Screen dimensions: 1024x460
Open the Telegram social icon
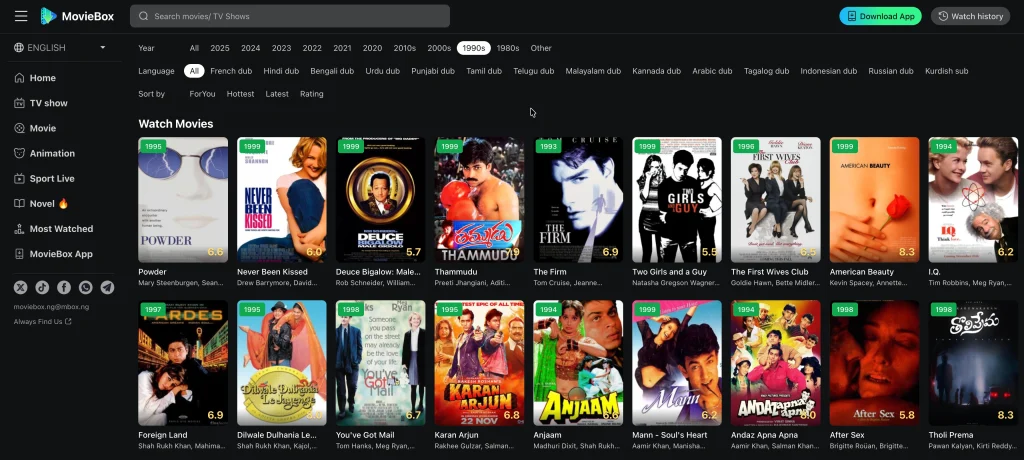(107, 287)
